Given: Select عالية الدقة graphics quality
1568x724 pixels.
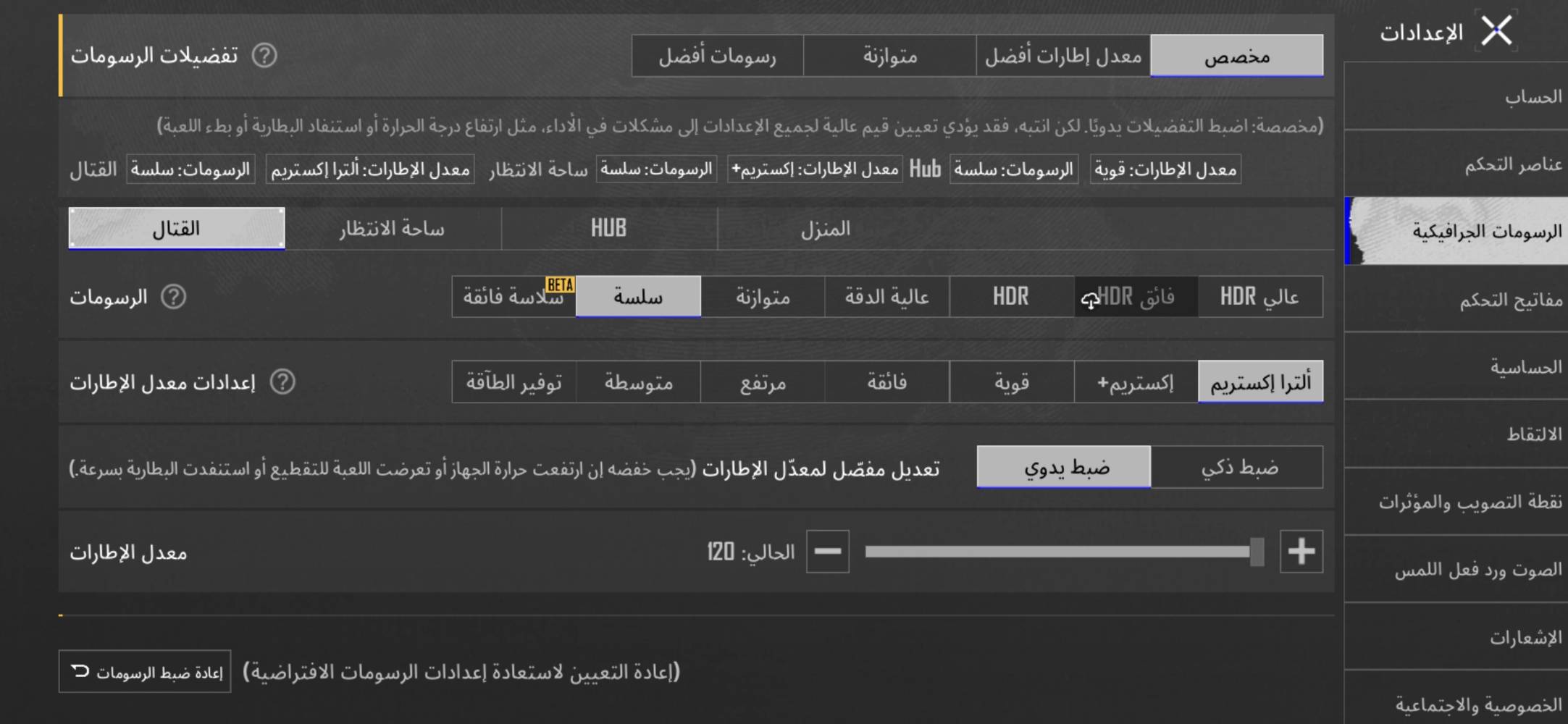Looking at the screenshot, I should click(x=887, y=296).
